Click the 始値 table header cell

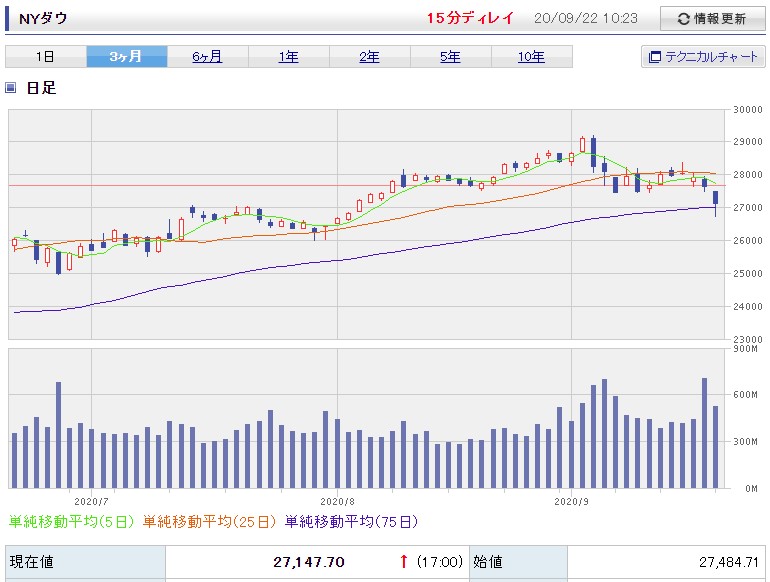[519, 562]
